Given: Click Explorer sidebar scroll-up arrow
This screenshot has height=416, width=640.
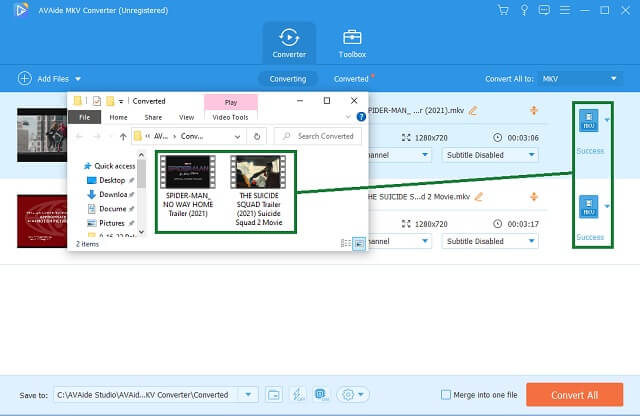Looking at the screenshot, I should [x=141, y=155].
